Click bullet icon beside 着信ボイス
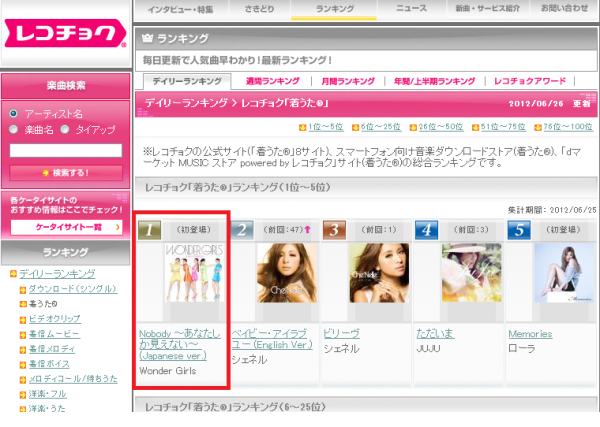The image size is (600, 427). tap(23, 365)
